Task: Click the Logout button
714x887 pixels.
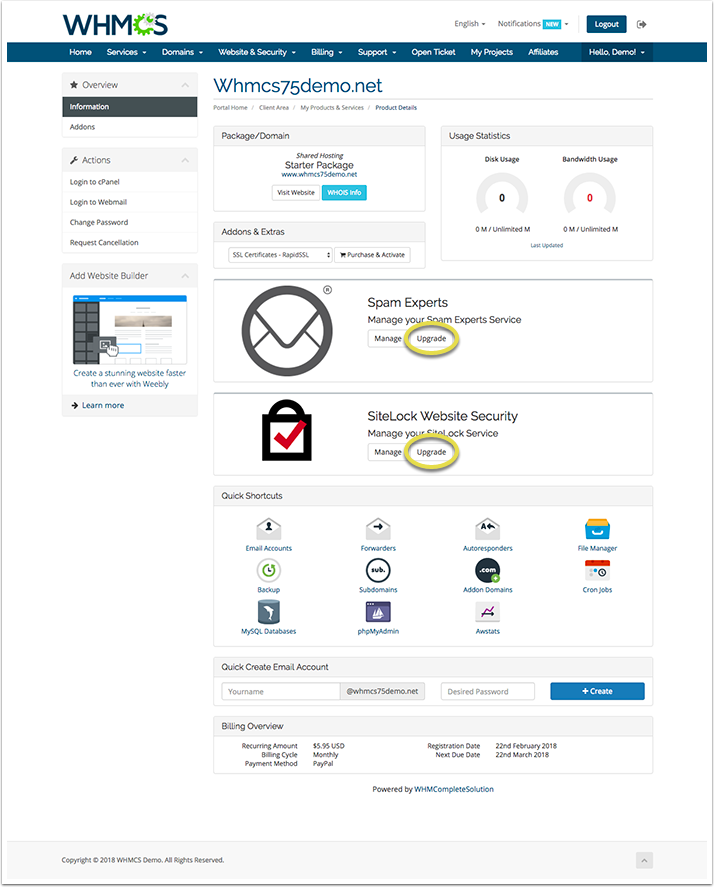Action: (607, 24)
